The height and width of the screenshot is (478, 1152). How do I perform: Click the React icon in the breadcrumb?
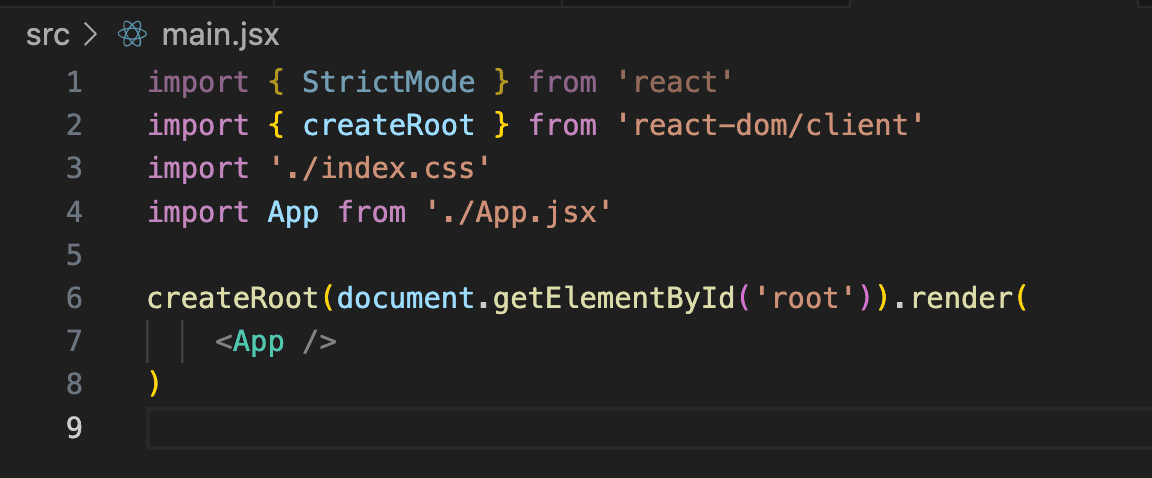click(132, 36)
